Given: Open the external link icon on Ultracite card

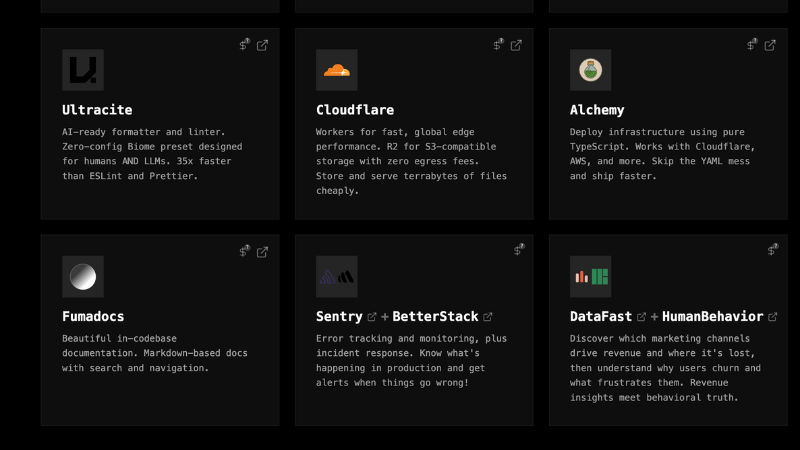Looking at the screenshot, I should [263, 45].
